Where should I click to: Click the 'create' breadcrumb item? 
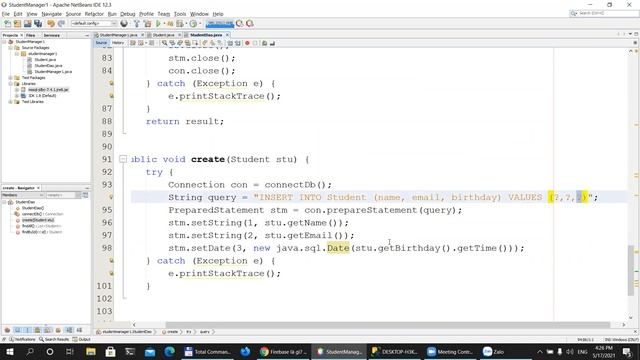click(170, 332)
